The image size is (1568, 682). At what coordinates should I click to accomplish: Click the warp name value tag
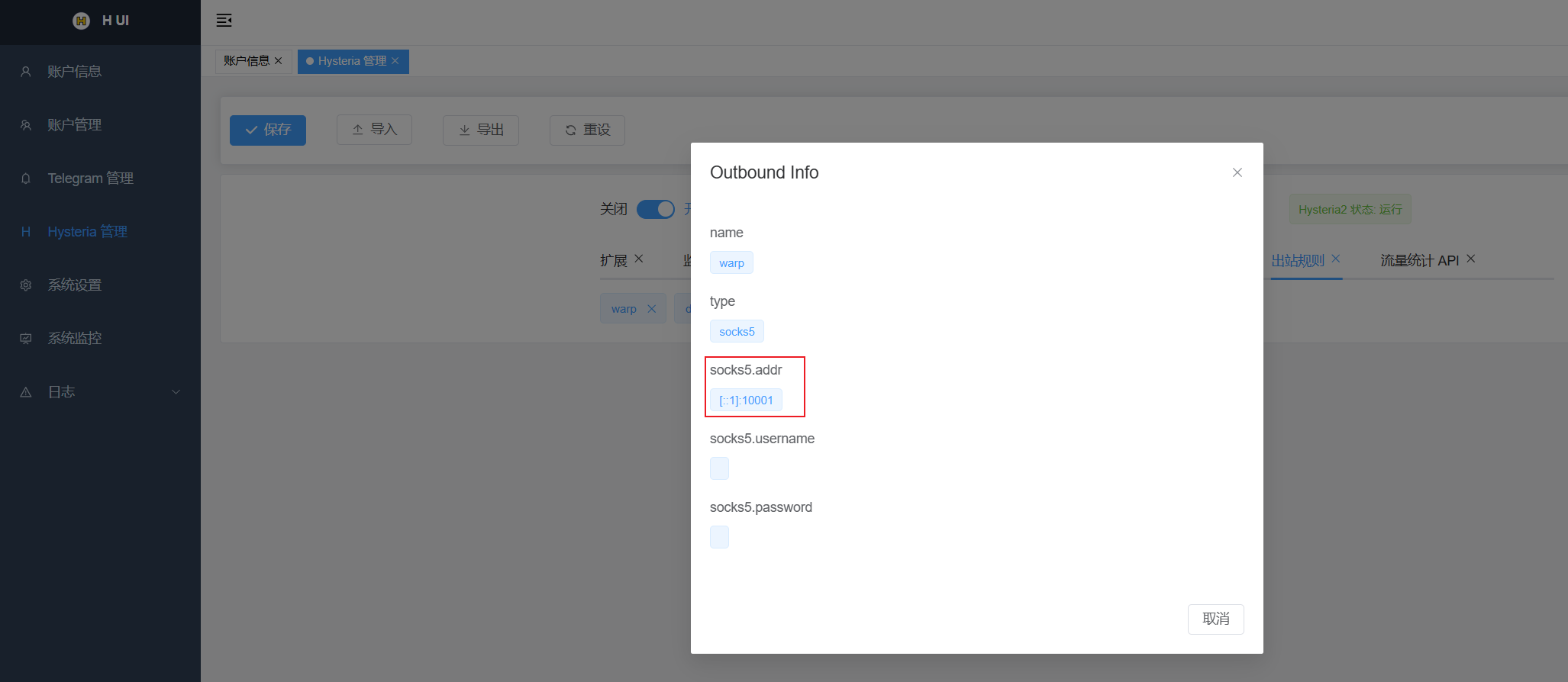pyautogui.click(x=731, y=263)
